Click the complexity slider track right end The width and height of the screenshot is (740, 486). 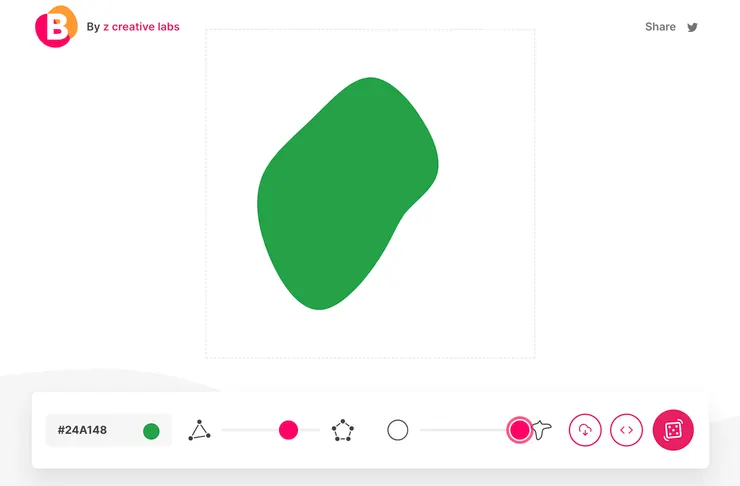(x=317, y=430)
